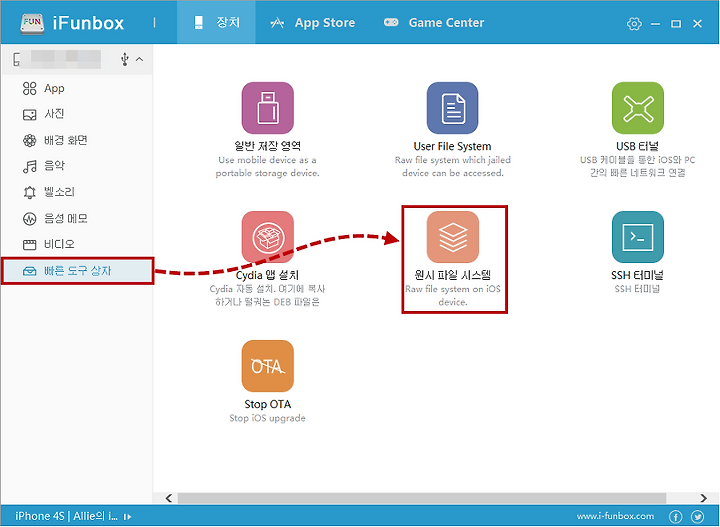Switch to the App Store tab
Image resolution: width=720 pixels, height=527 pixels.
[313, 22]
